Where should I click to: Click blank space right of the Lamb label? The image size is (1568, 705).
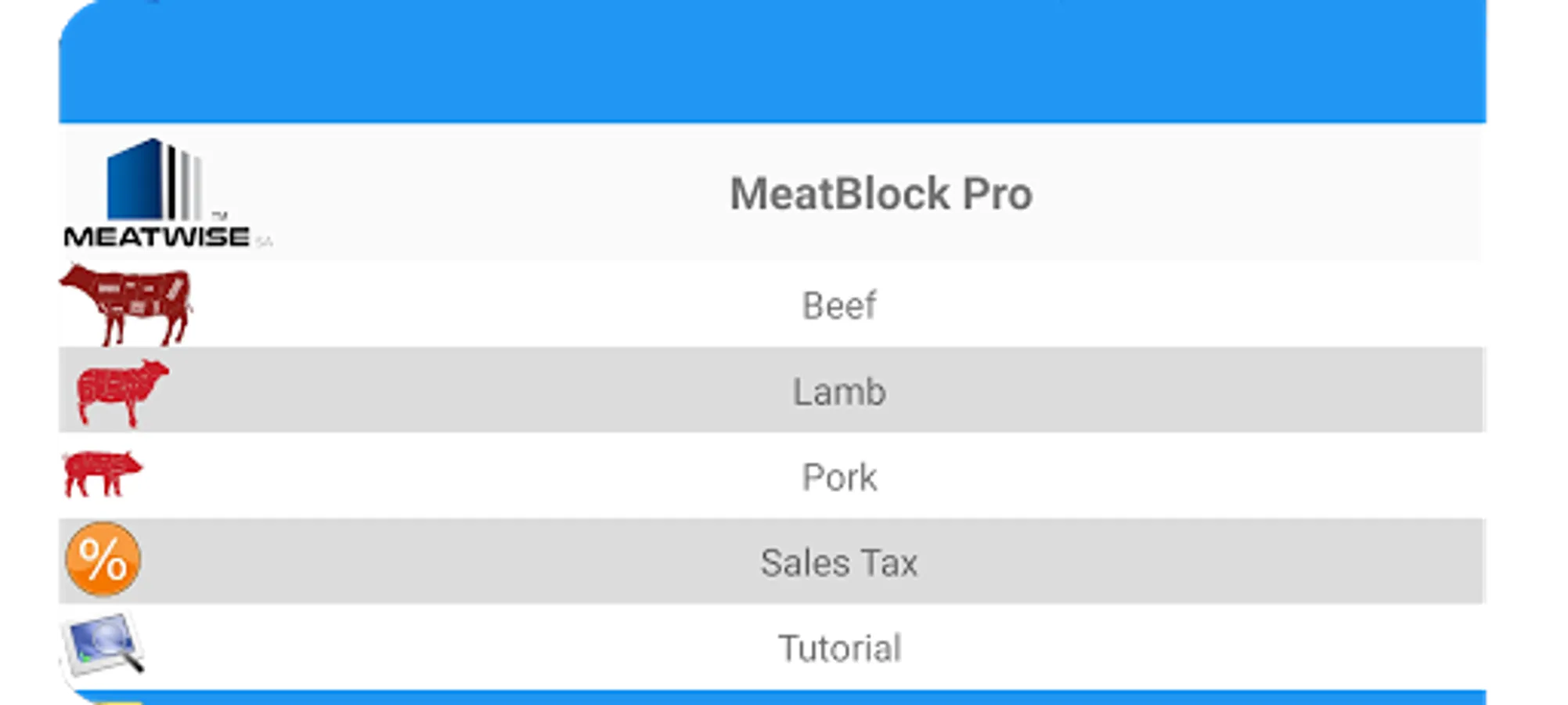[1174, 392]
